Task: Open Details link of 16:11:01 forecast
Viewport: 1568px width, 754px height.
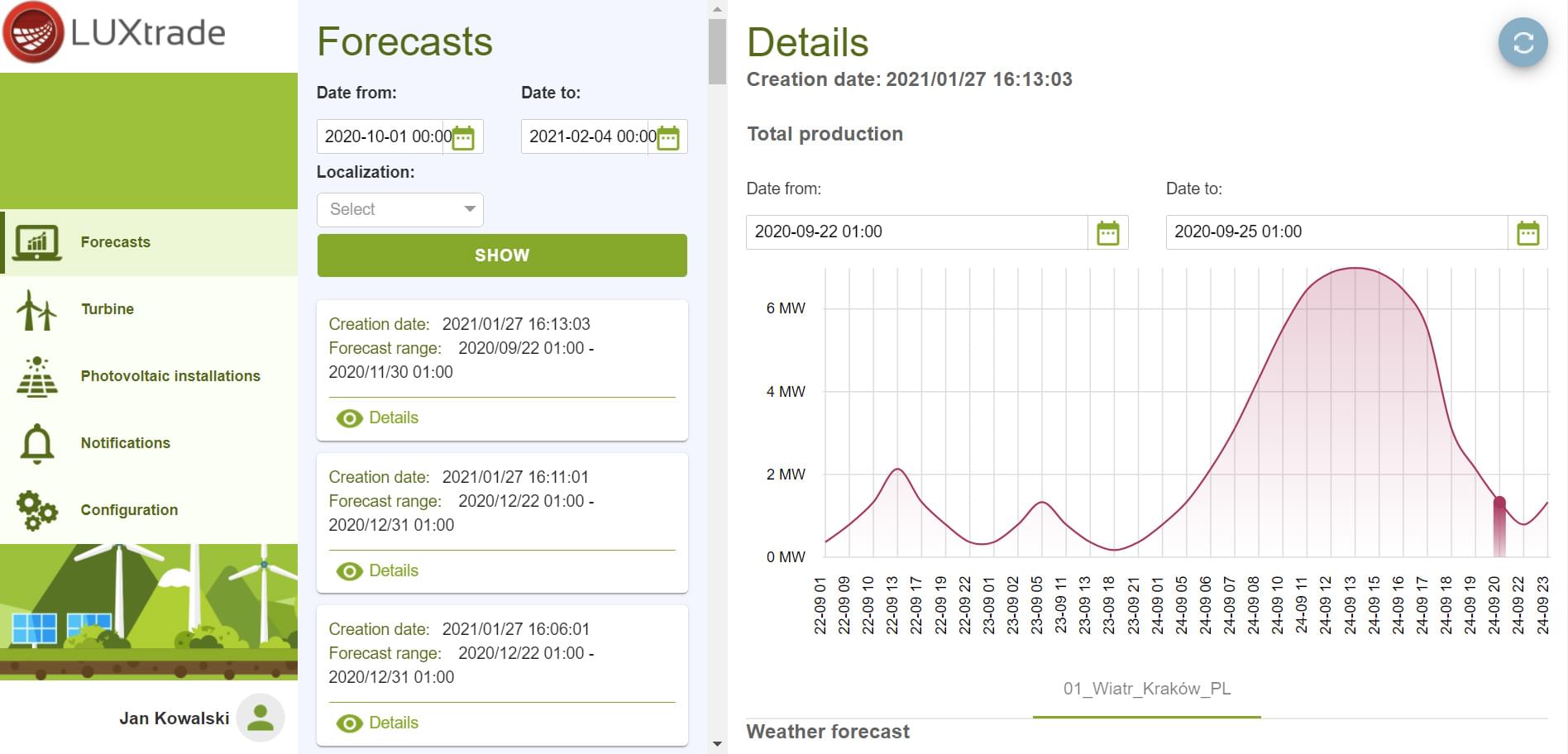Action: click(394, 570)
